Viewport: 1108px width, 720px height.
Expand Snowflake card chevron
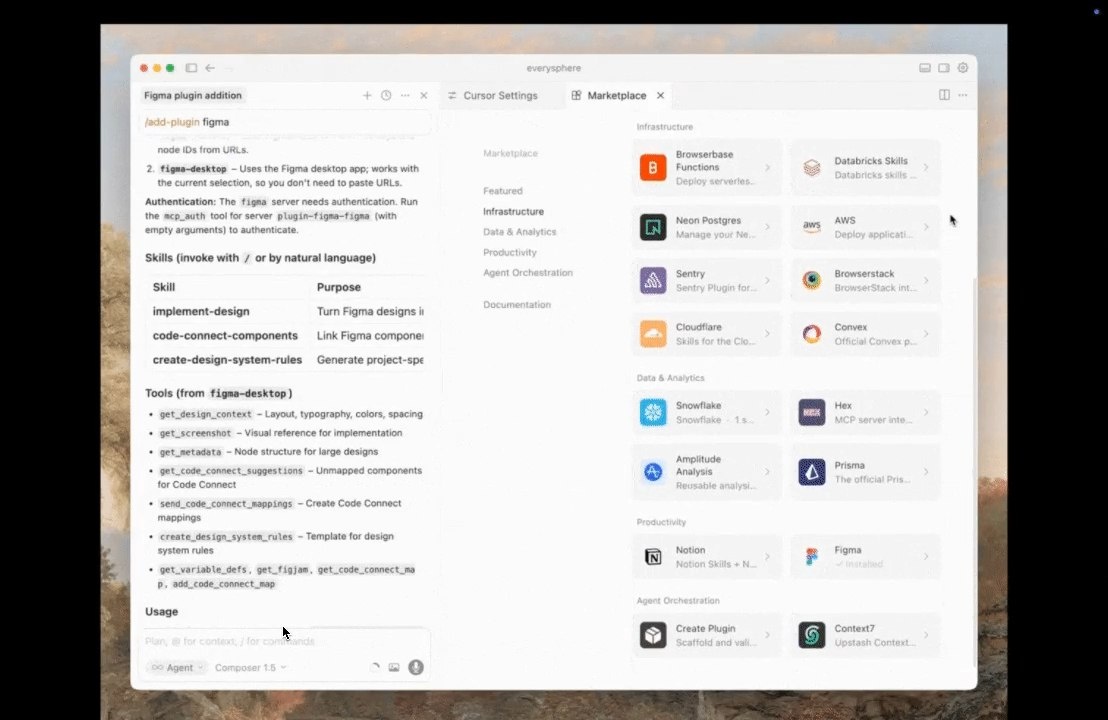(x=767, y=412)
